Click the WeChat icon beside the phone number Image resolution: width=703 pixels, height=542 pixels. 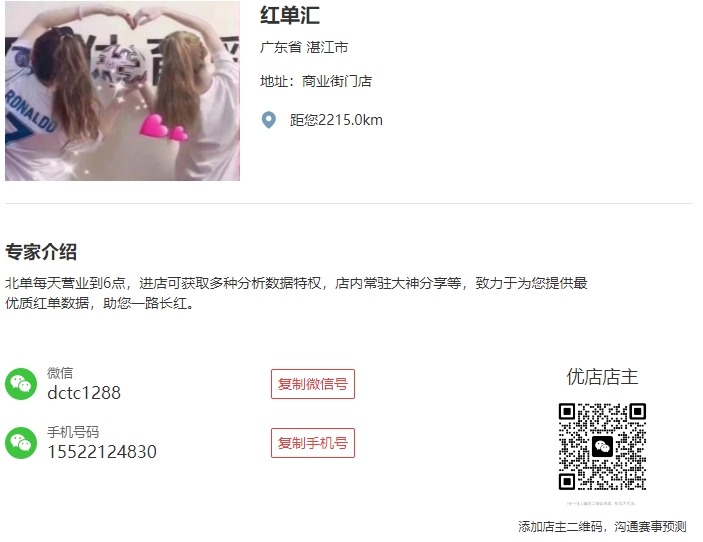click(x=21, y=443)
